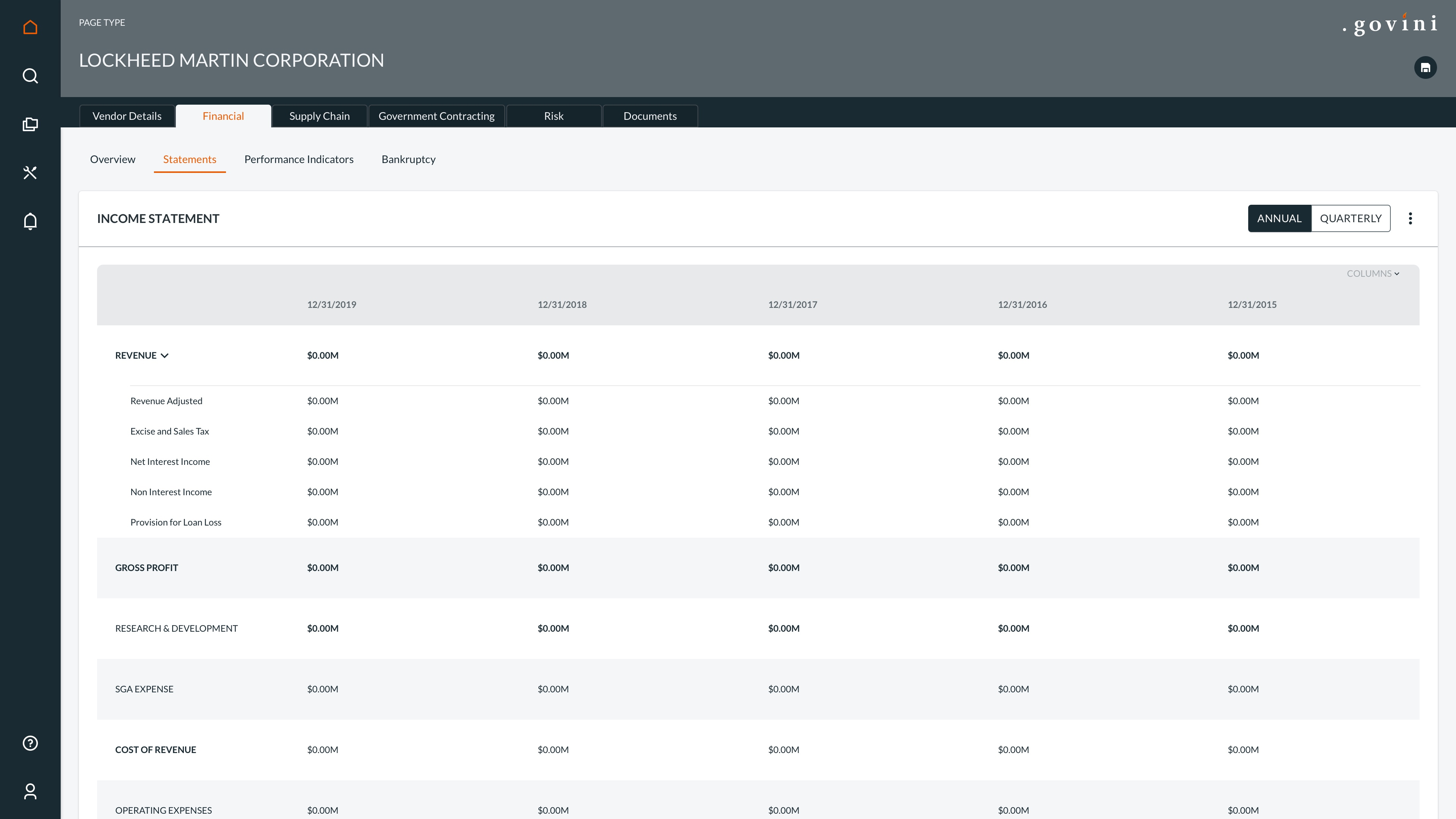Open the search icon in sidebar
This screenshot has width=1456, height=819.
(30, 76)
